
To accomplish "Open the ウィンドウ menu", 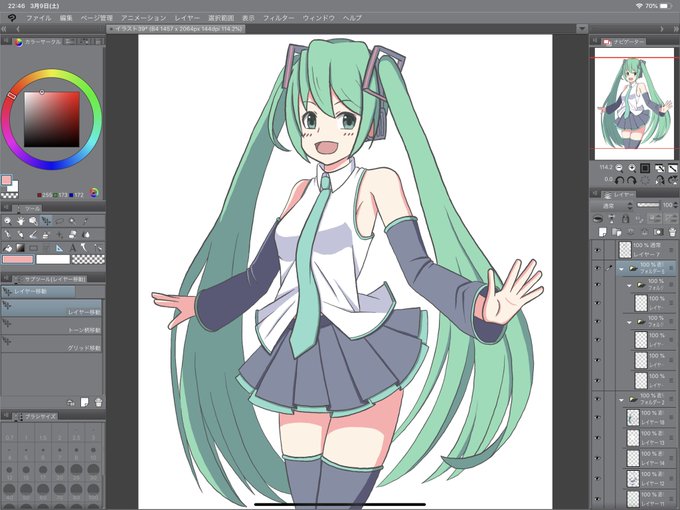I will [319, 18].
